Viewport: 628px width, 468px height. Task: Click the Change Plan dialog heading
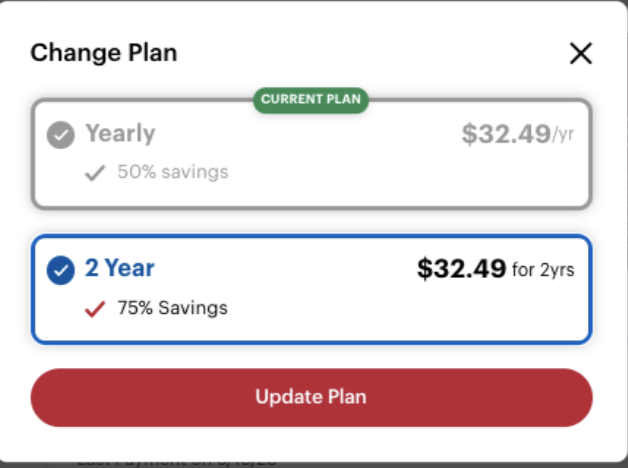pos(103,53)
